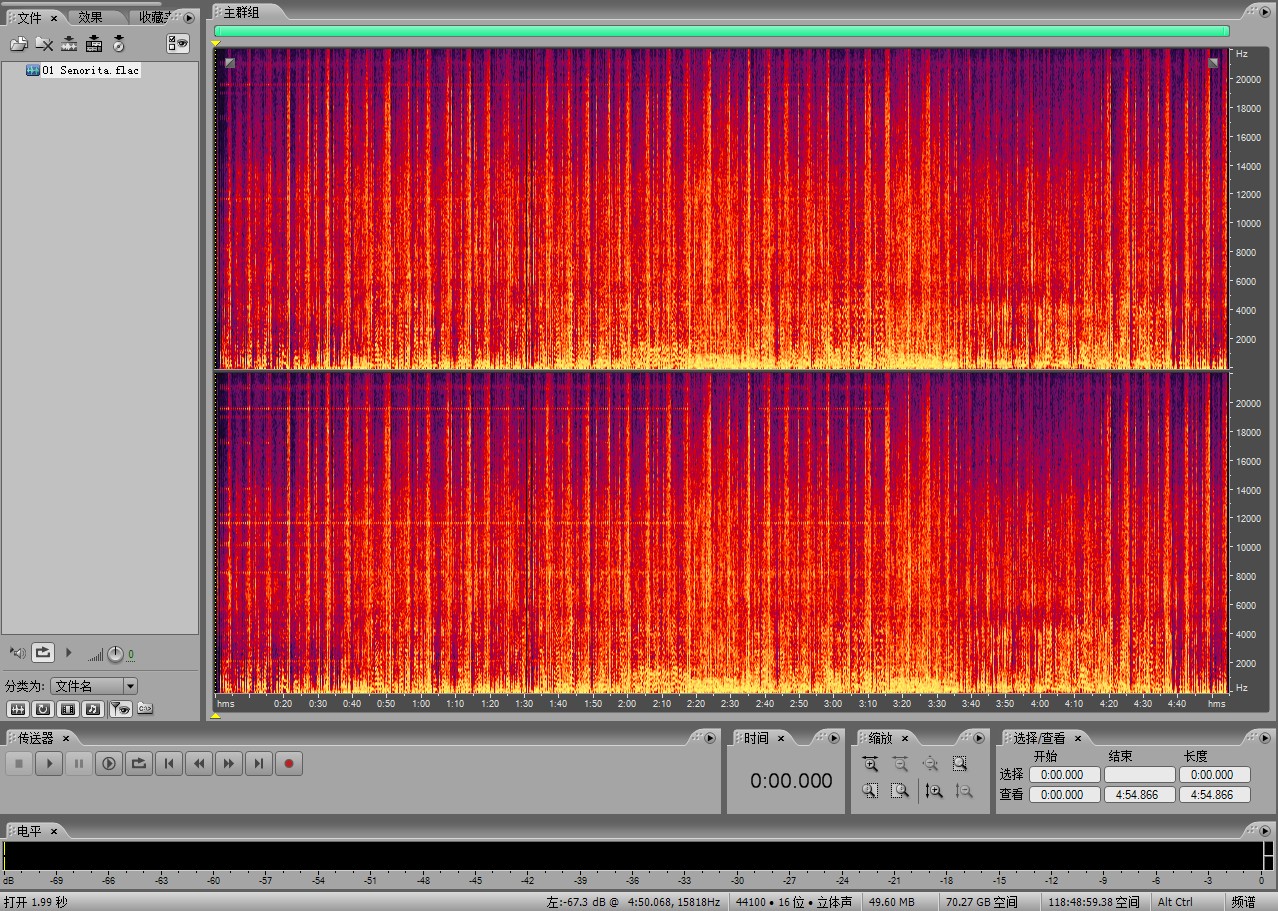Toggle show loop files filter button
The height and width of the screenshot is (911, 1278).
click(x=43, y=709)
